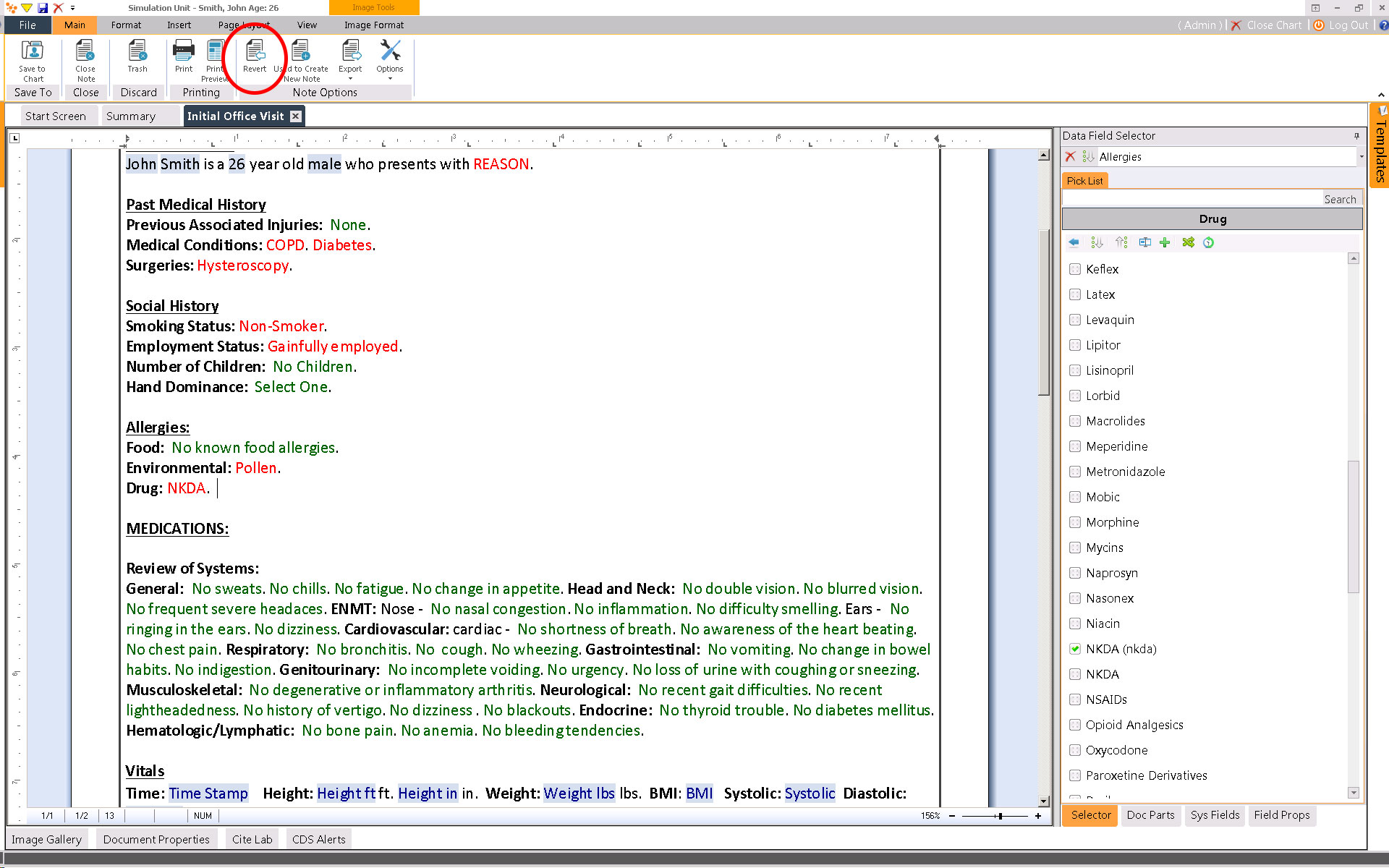Open the Doc Parts tab
Image resolution: width=1389 pixels, height=868 pixels.
tap(1150, 815)
